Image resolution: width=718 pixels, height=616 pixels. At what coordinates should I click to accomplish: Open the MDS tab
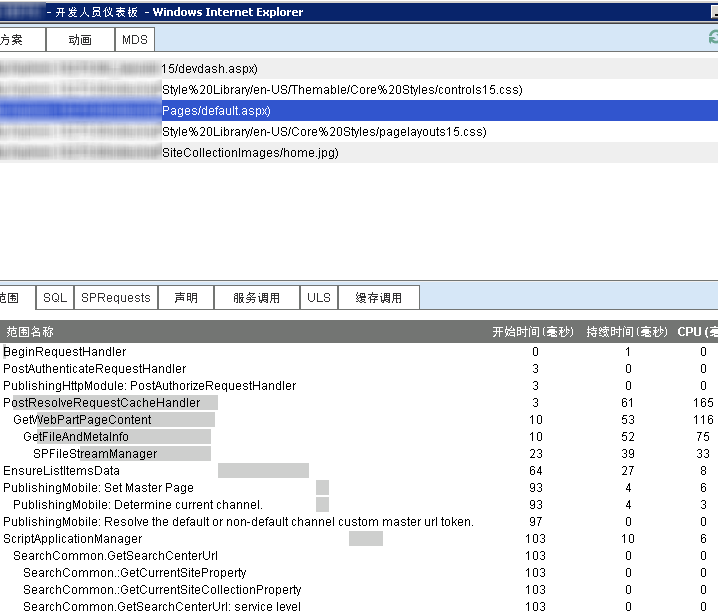tap(135, 40)
